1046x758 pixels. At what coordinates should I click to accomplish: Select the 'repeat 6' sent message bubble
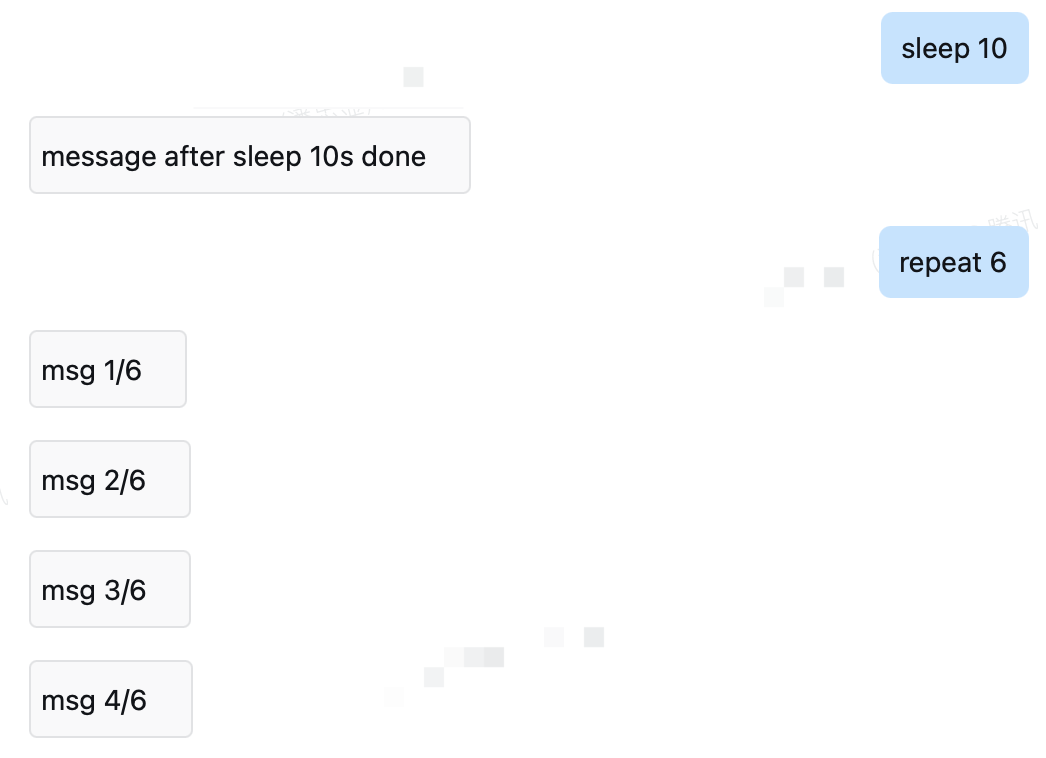point(953,262)
